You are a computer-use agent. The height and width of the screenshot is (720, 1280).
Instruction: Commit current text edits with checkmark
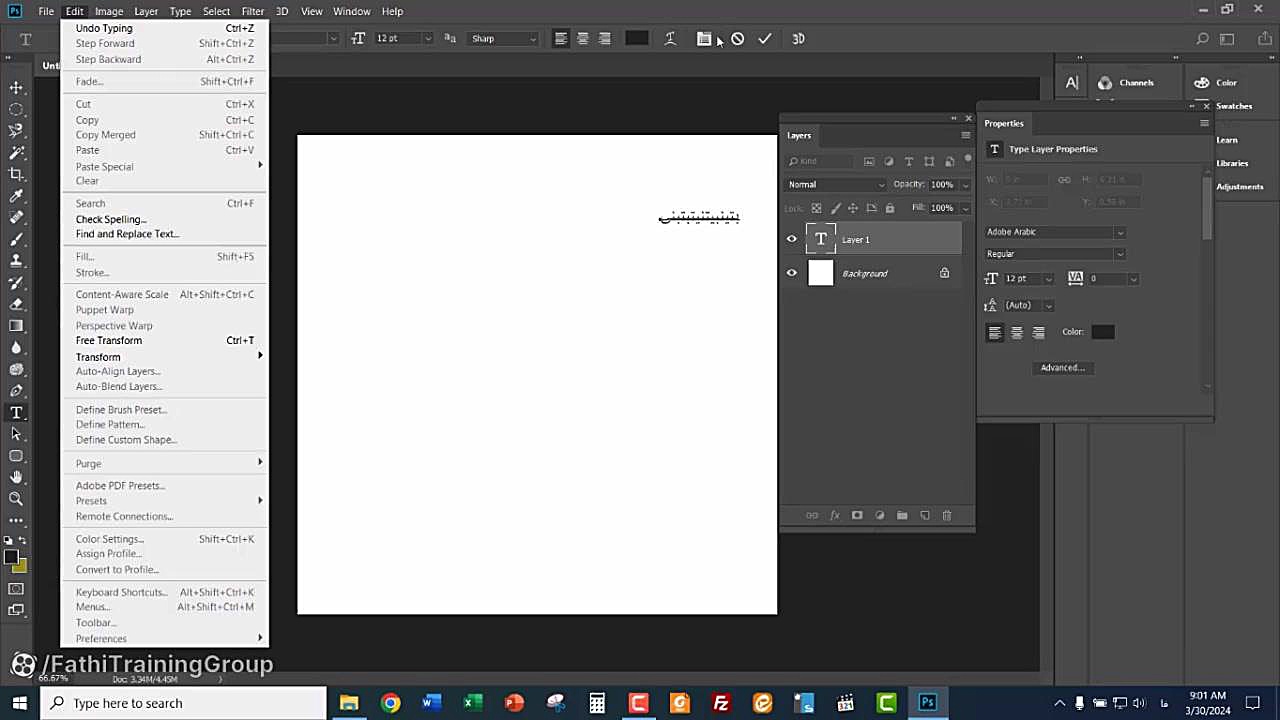click(x=765, y=39)
